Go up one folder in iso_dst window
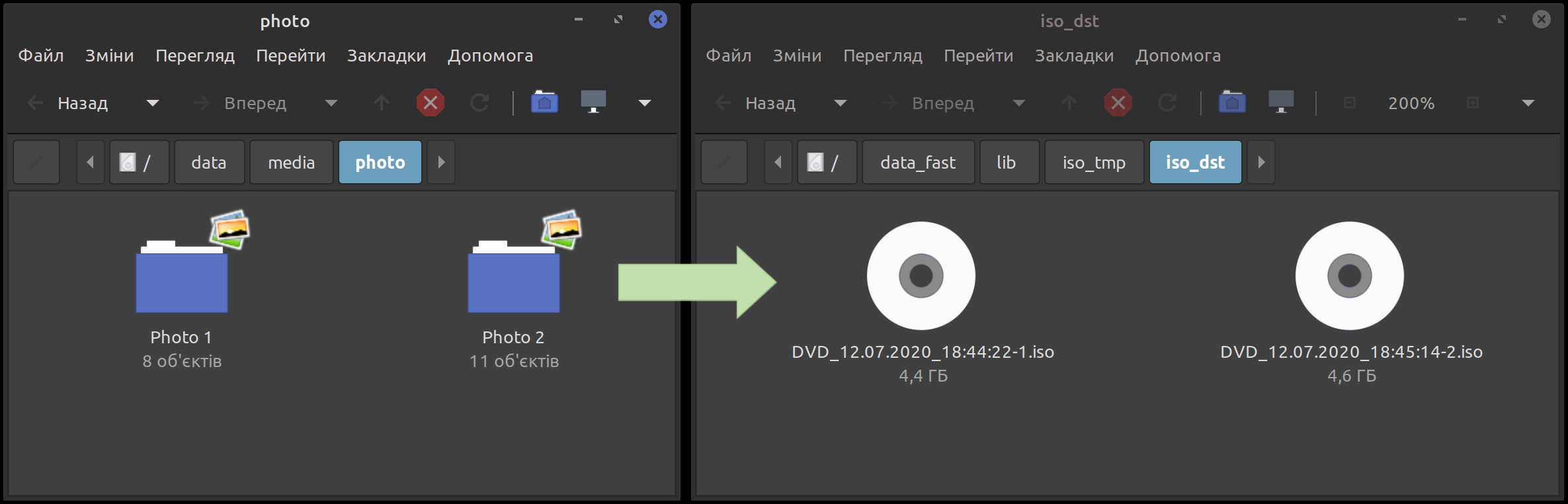The height and width of the screenshot is (504, 1568). tap(1069, 103)
